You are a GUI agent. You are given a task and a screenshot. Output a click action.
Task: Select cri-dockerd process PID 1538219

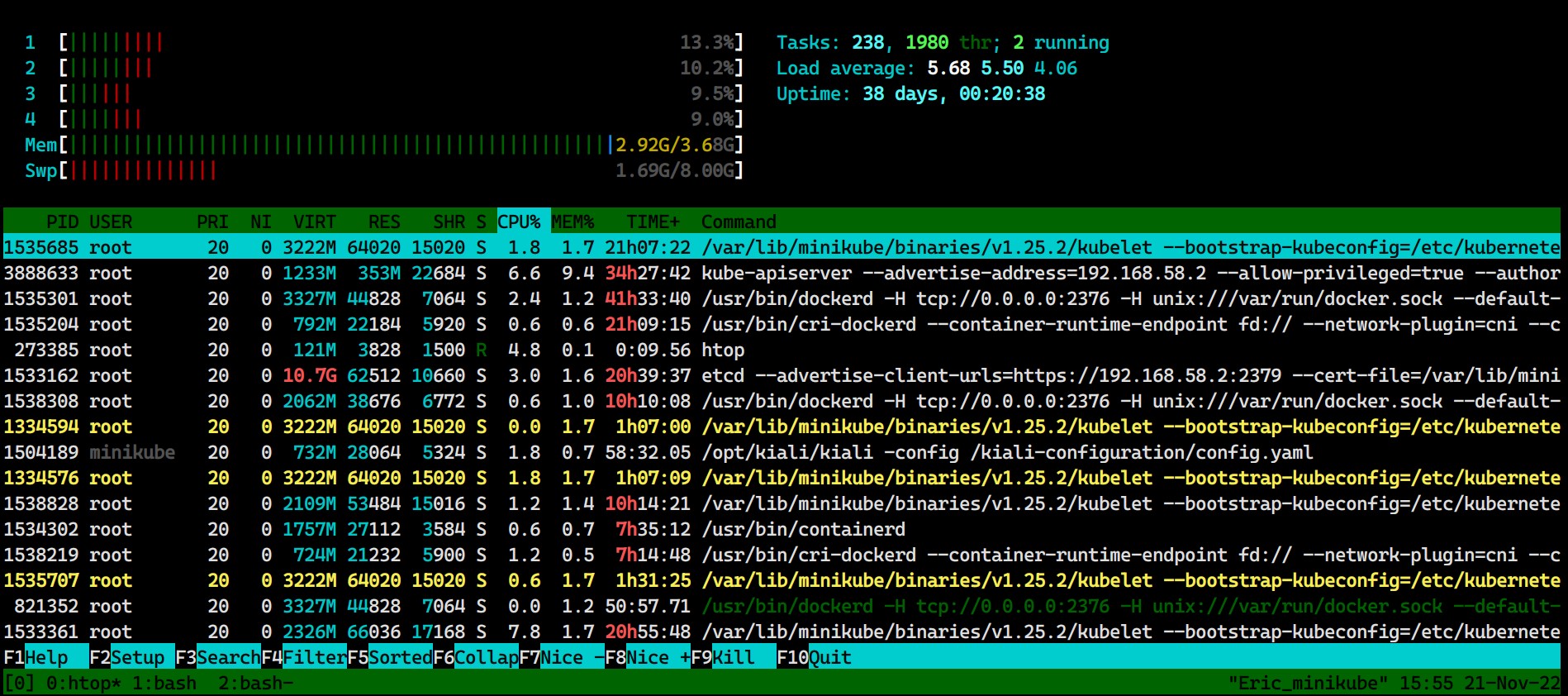tap(782, 555)
